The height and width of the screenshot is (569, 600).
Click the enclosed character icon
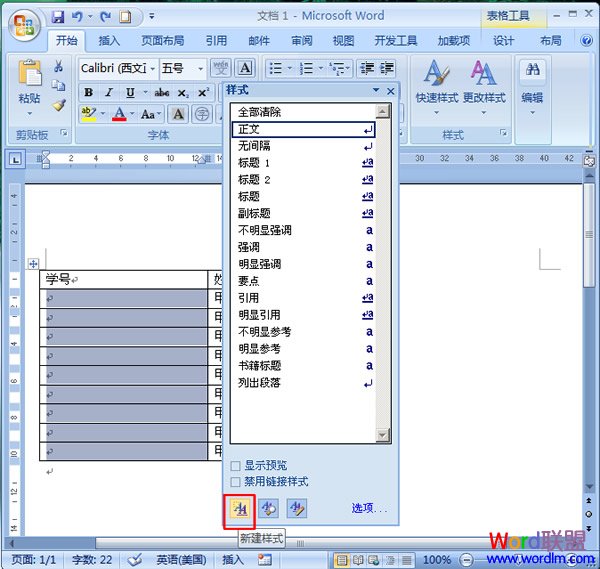pyautogui.click(x=202, y=114)
